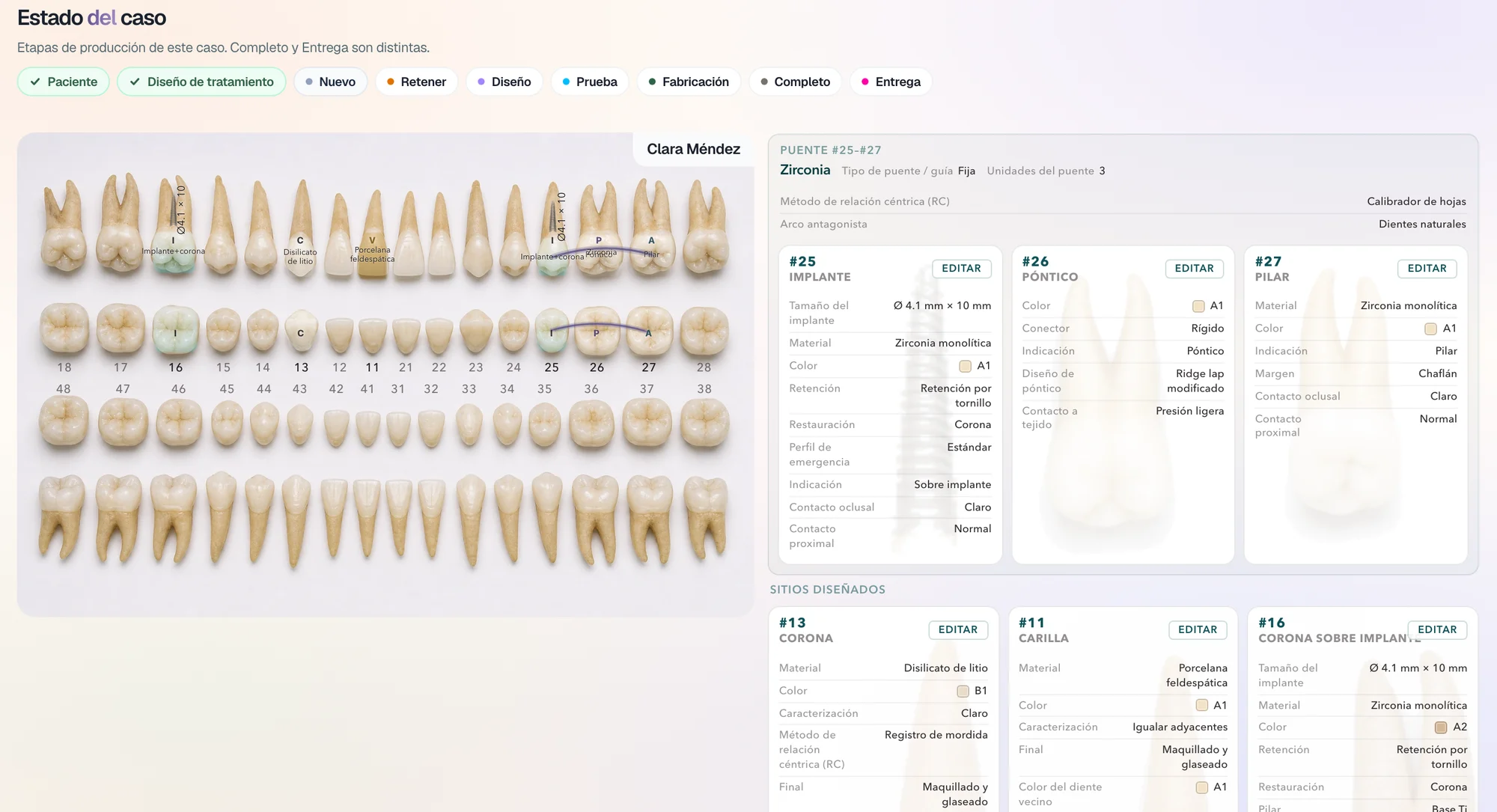Select lower tooth 46 occlusal view
Screen dimensions: 1497x812
tap(178, 423)
